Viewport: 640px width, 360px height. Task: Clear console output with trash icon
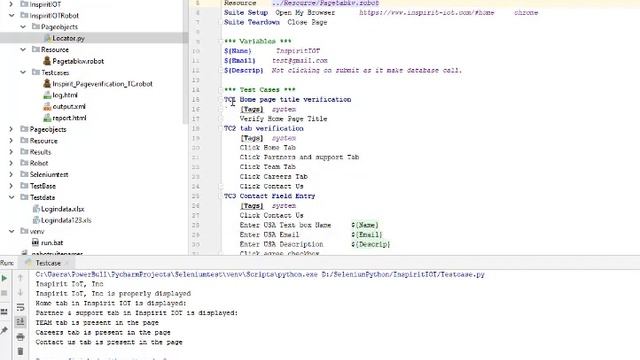[x=20, y=351]
